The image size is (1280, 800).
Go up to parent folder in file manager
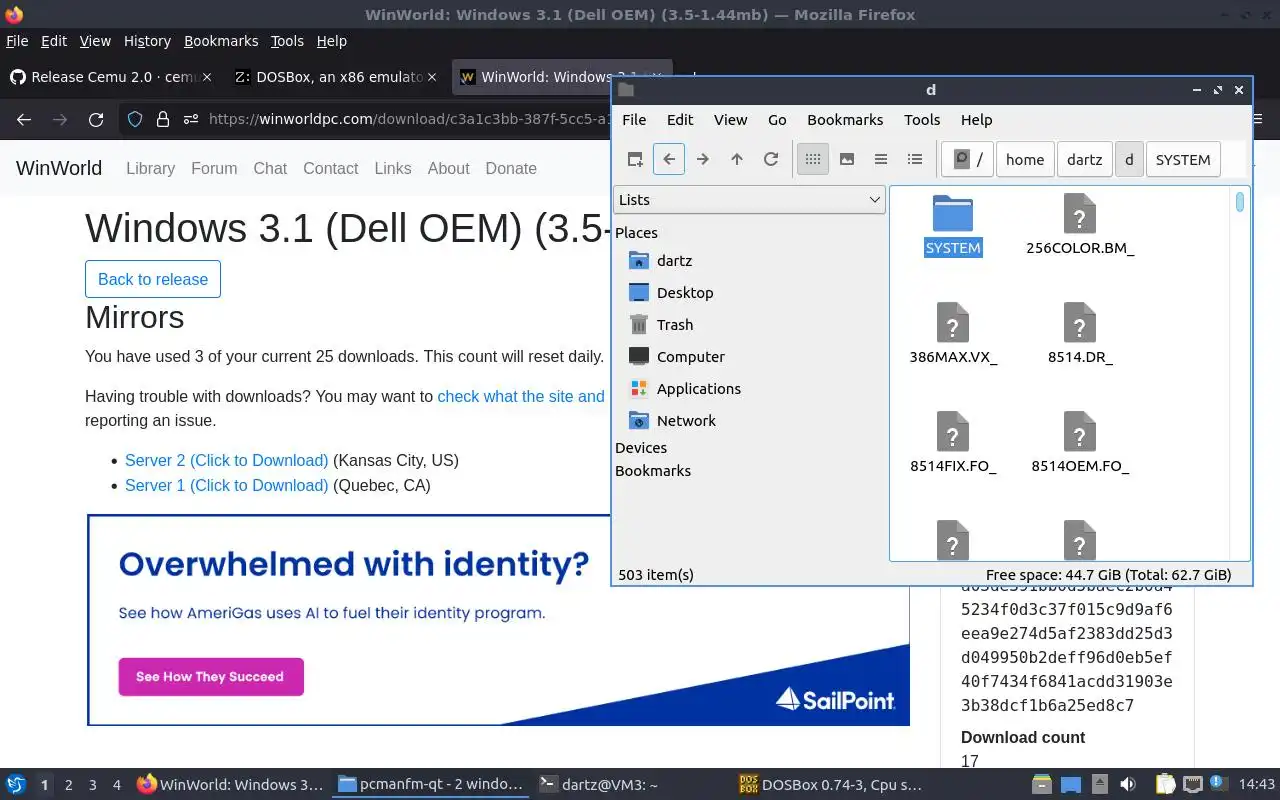(x=737, y=159)
